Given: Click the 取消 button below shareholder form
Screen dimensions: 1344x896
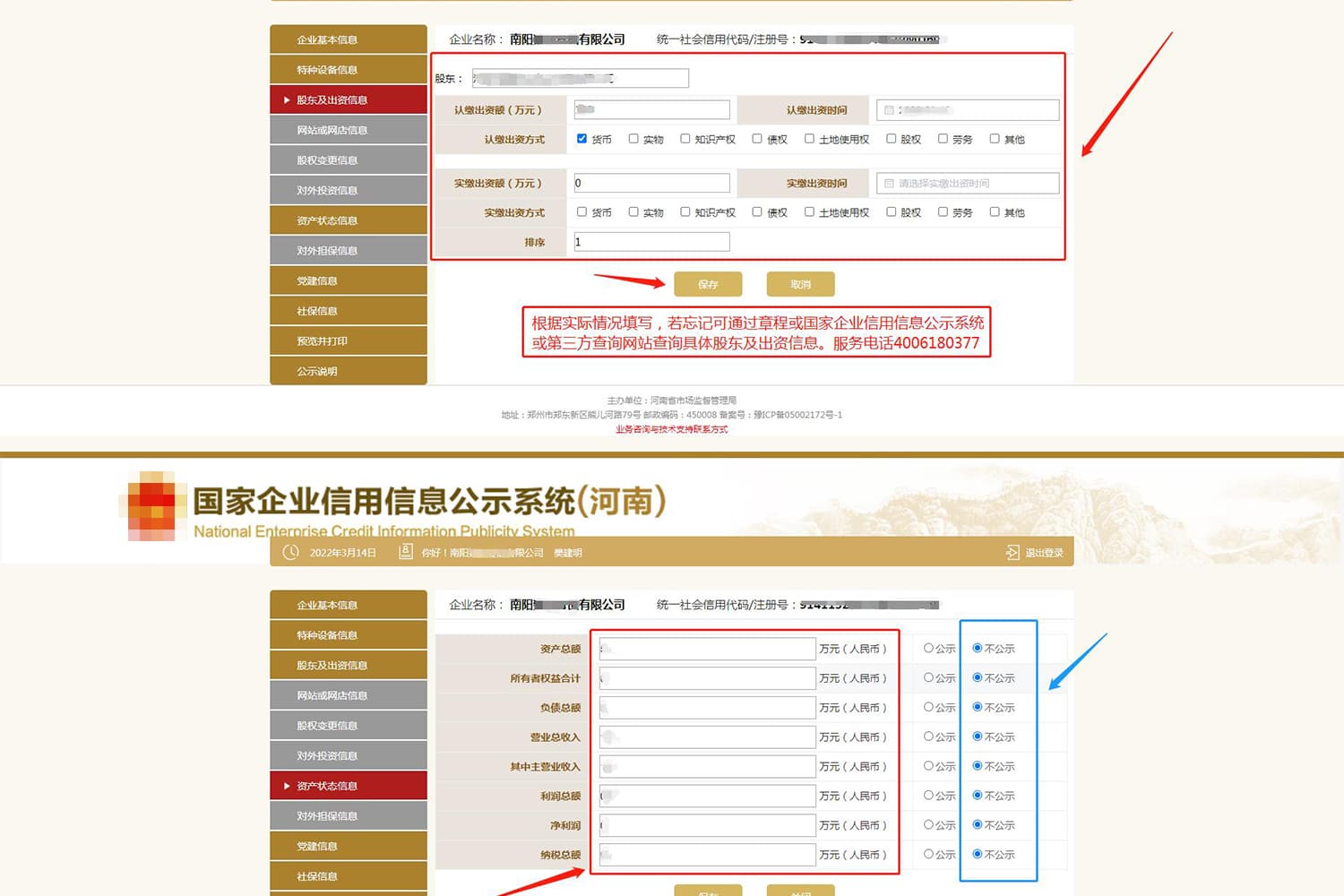Looking at the screenshot, I should 800,284.
